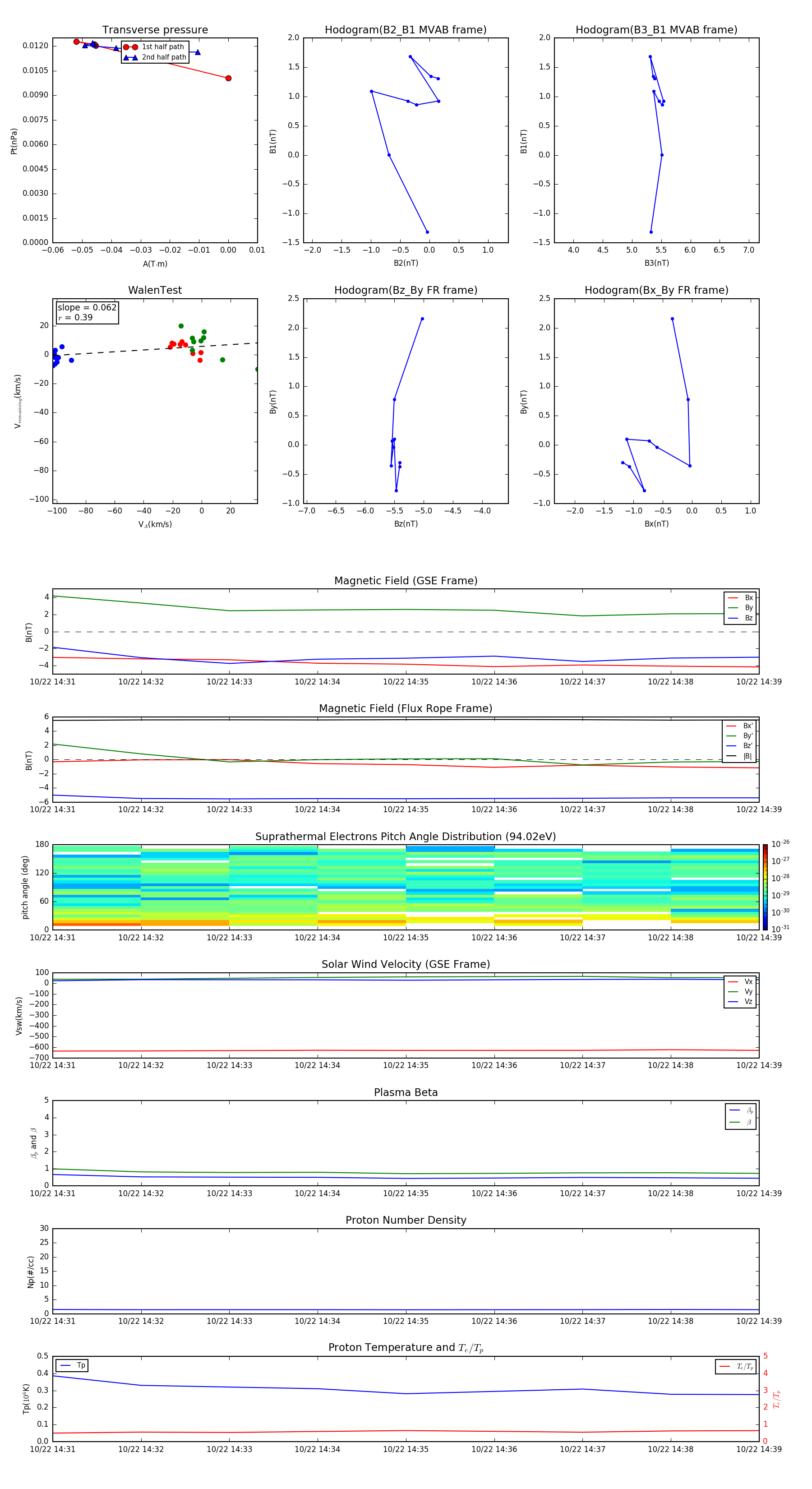
Task: Click the "Vsw(km/s)" y-axis label
Action: [18, 1016]
